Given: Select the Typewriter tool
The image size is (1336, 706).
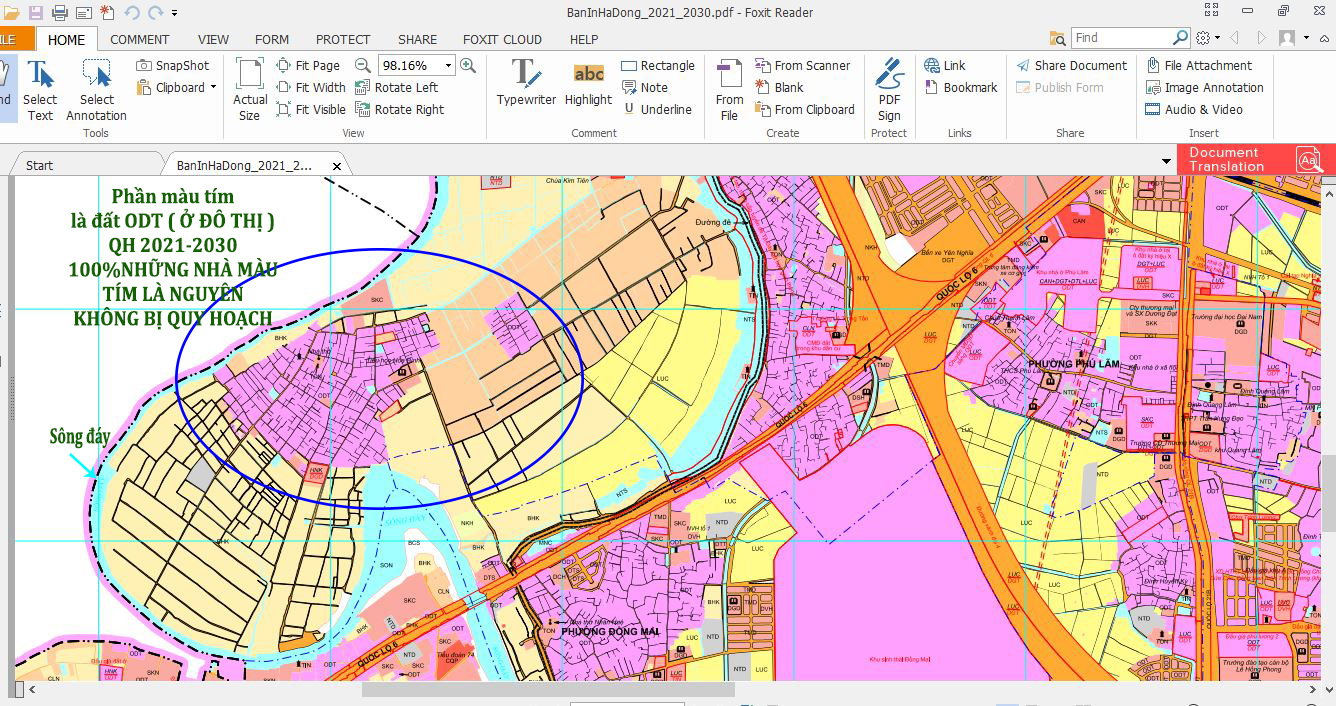Looking at the screenshot, I should click(x=526, y=83).
